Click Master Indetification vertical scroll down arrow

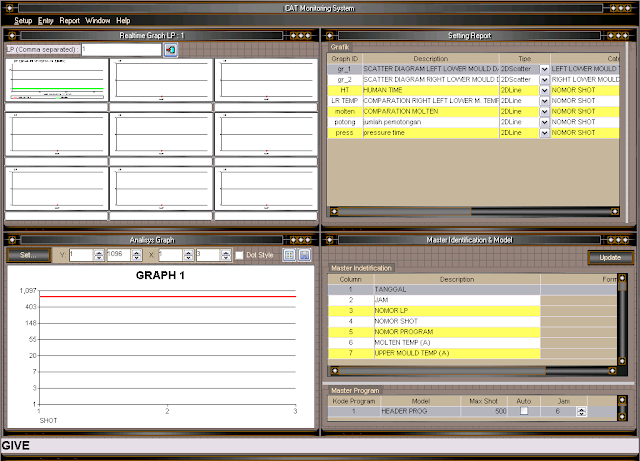coord(622,361)
